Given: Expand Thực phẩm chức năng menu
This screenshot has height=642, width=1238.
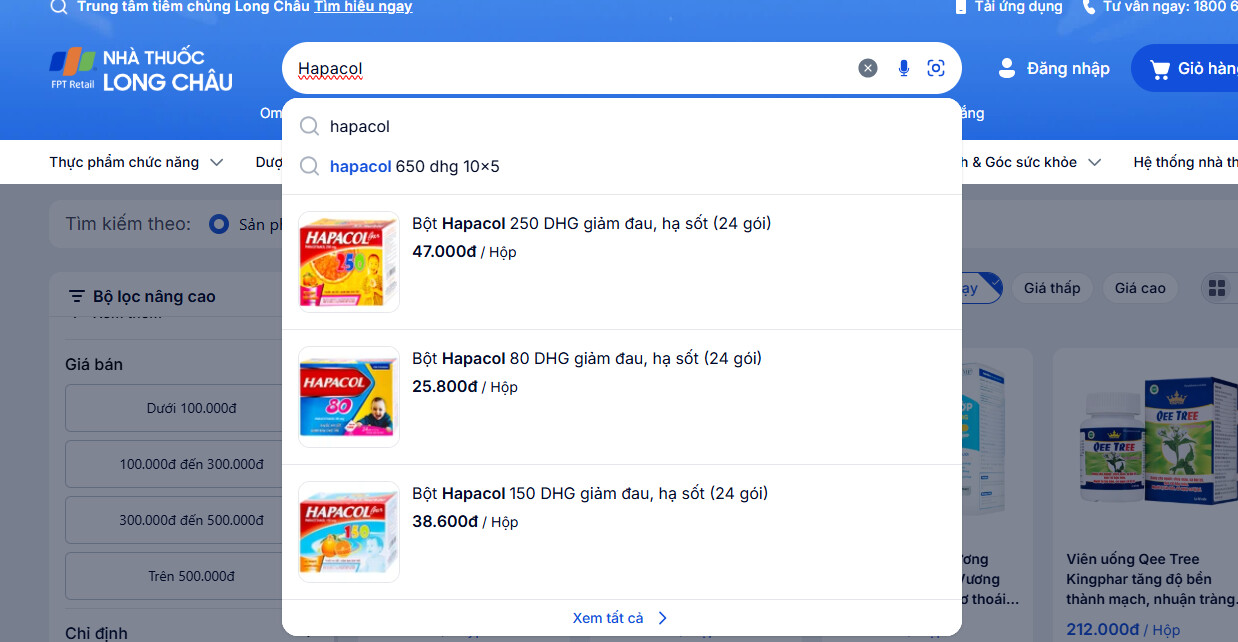Looking at the screenshot, I should [x=136, y=162].
